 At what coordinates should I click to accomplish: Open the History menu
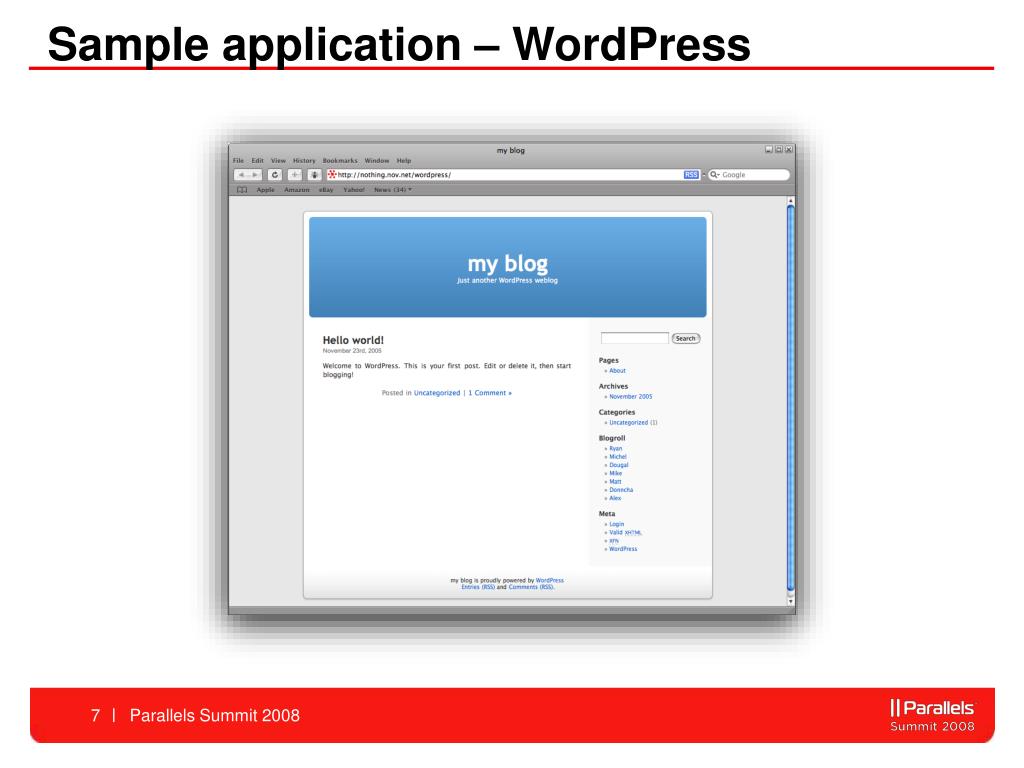pyautogui.click(x=304, y=161)
